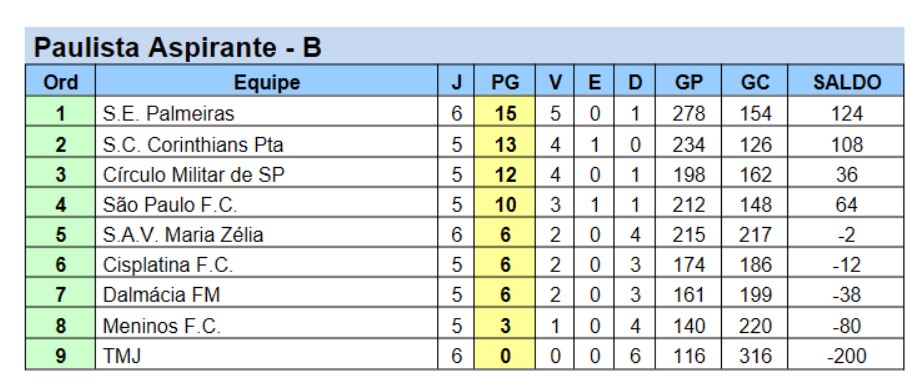This screenshot has width=921, height=392.
Task: Select the green rank 9 cell
Action: [60, 355]
